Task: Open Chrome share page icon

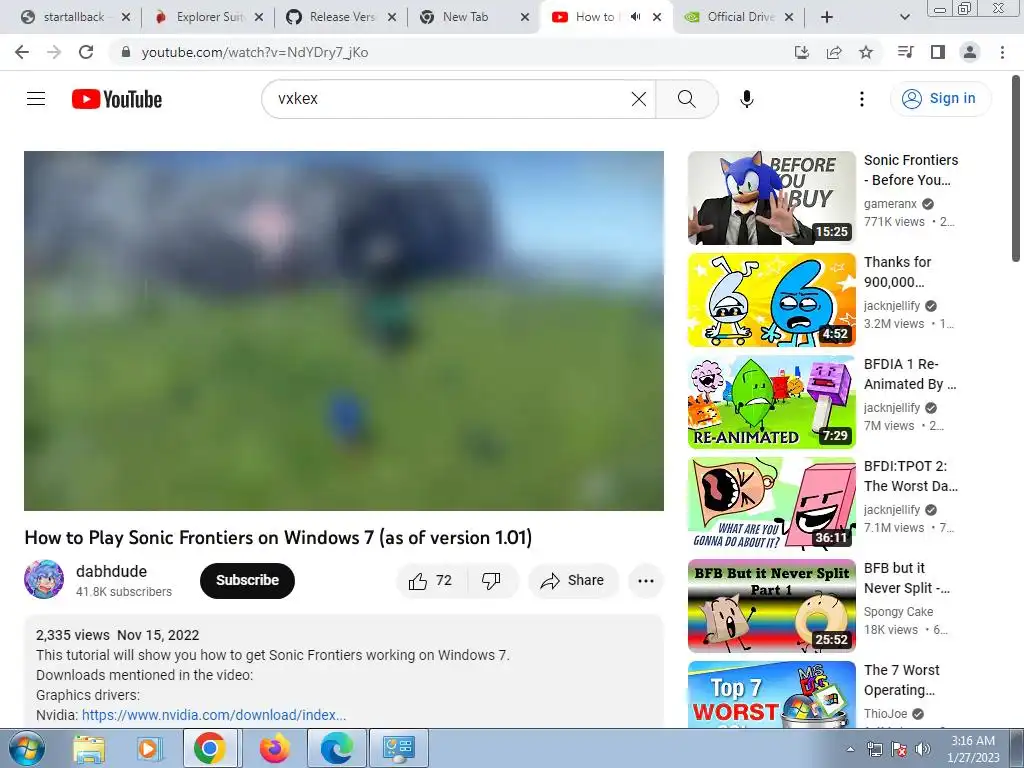Action: coord(834,52)
